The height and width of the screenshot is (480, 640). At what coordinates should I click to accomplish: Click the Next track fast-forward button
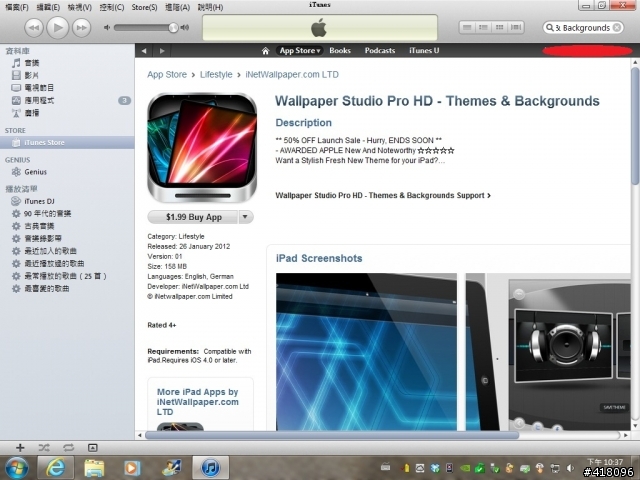(x=81, y=28)
